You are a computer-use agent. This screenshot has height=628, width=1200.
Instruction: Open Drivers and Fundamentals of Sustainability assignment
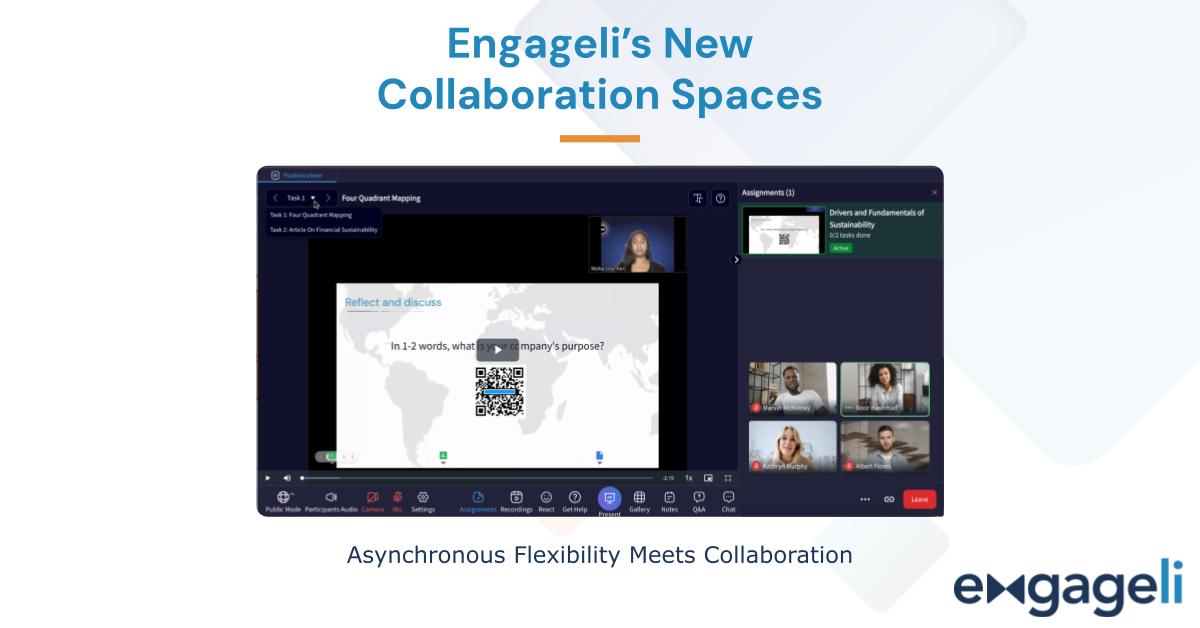841,231
